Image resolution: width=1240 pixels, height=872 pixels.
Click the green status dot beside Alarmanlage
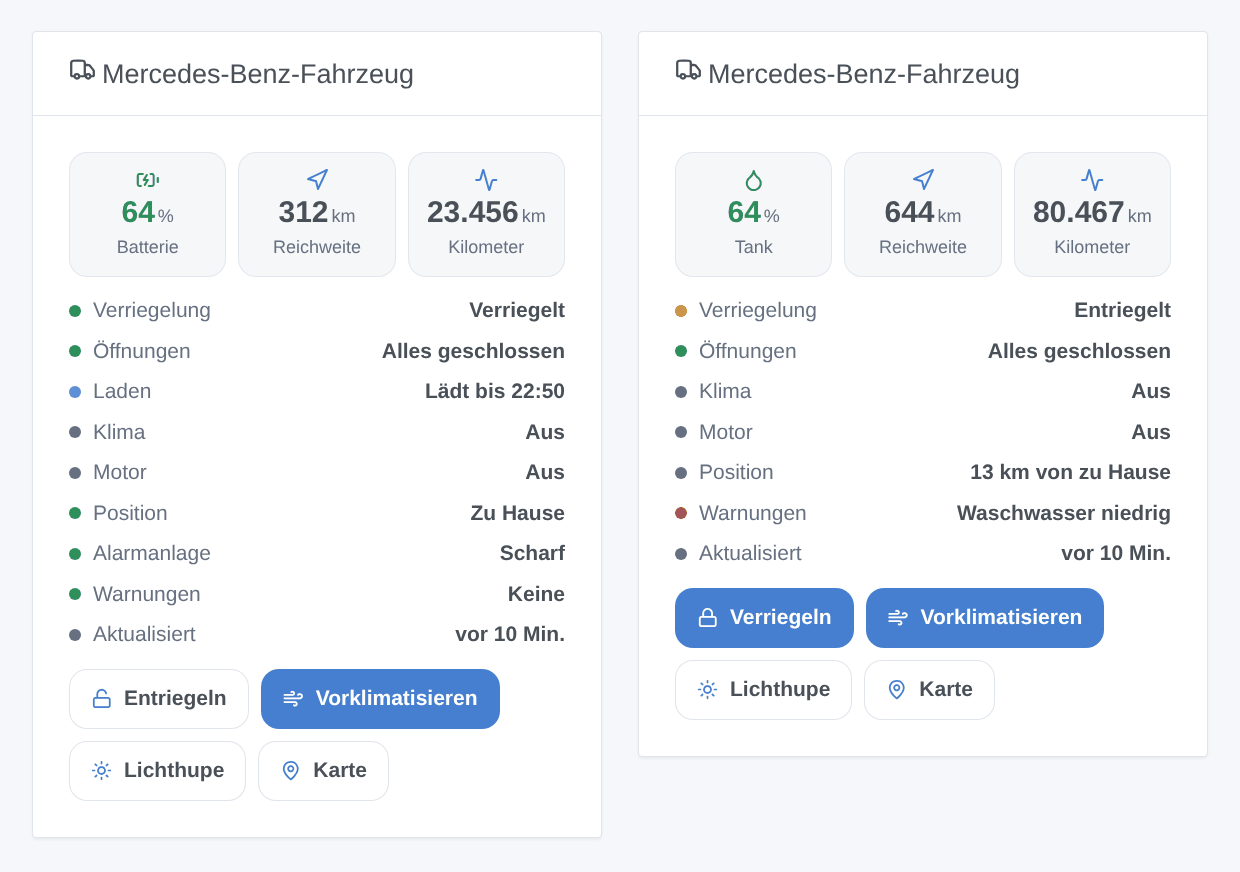(75, 554)
